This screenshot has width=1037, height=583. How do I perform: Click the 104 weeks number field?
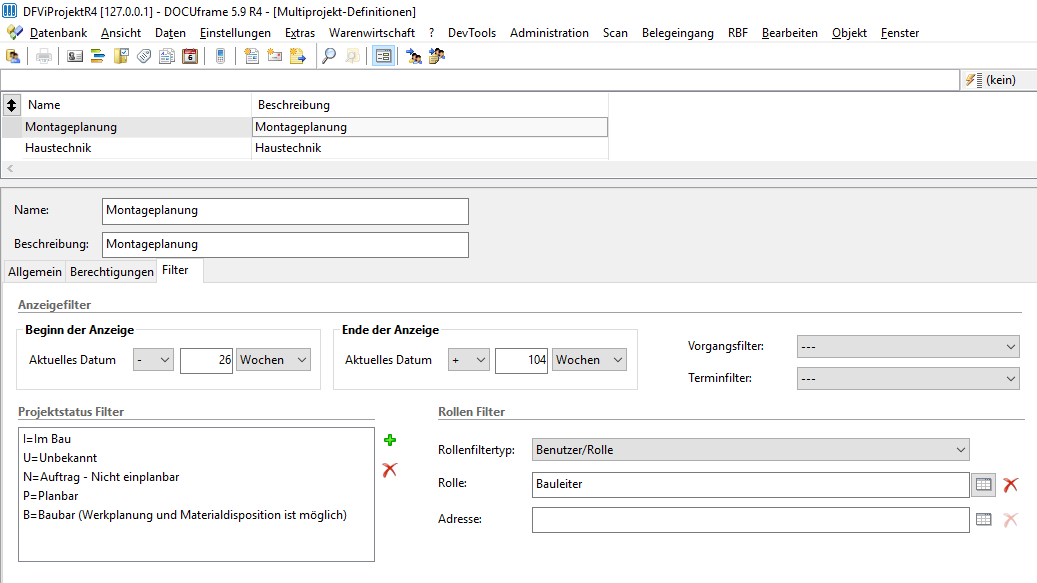(522, 360)
